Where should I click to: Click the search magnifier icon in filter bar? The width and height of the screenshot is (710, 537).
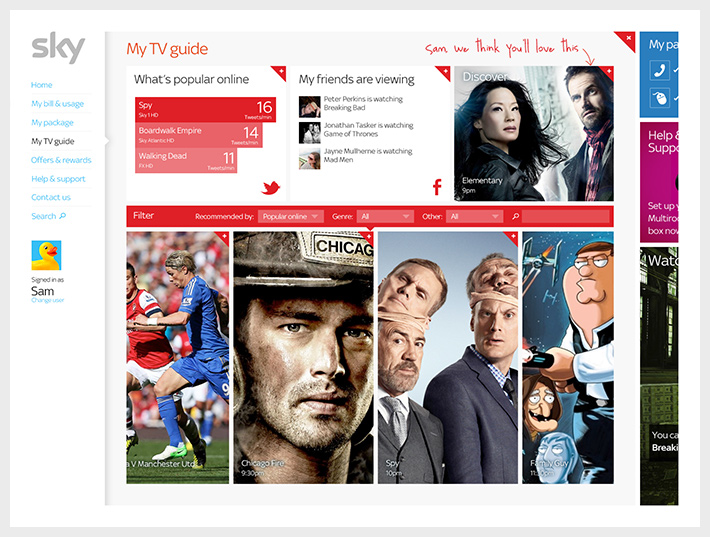coord(515,216)
